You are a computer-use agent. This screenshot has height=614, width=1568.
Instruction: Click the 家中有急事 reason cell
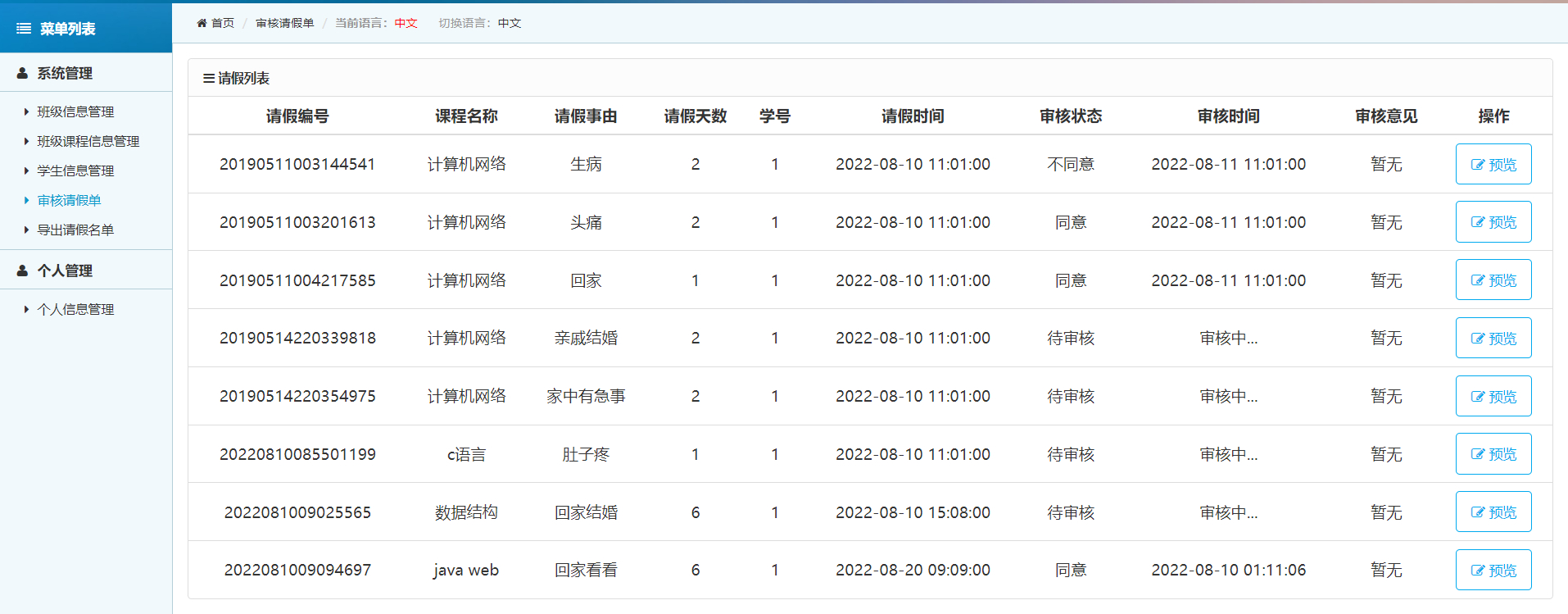pos(586,396)
